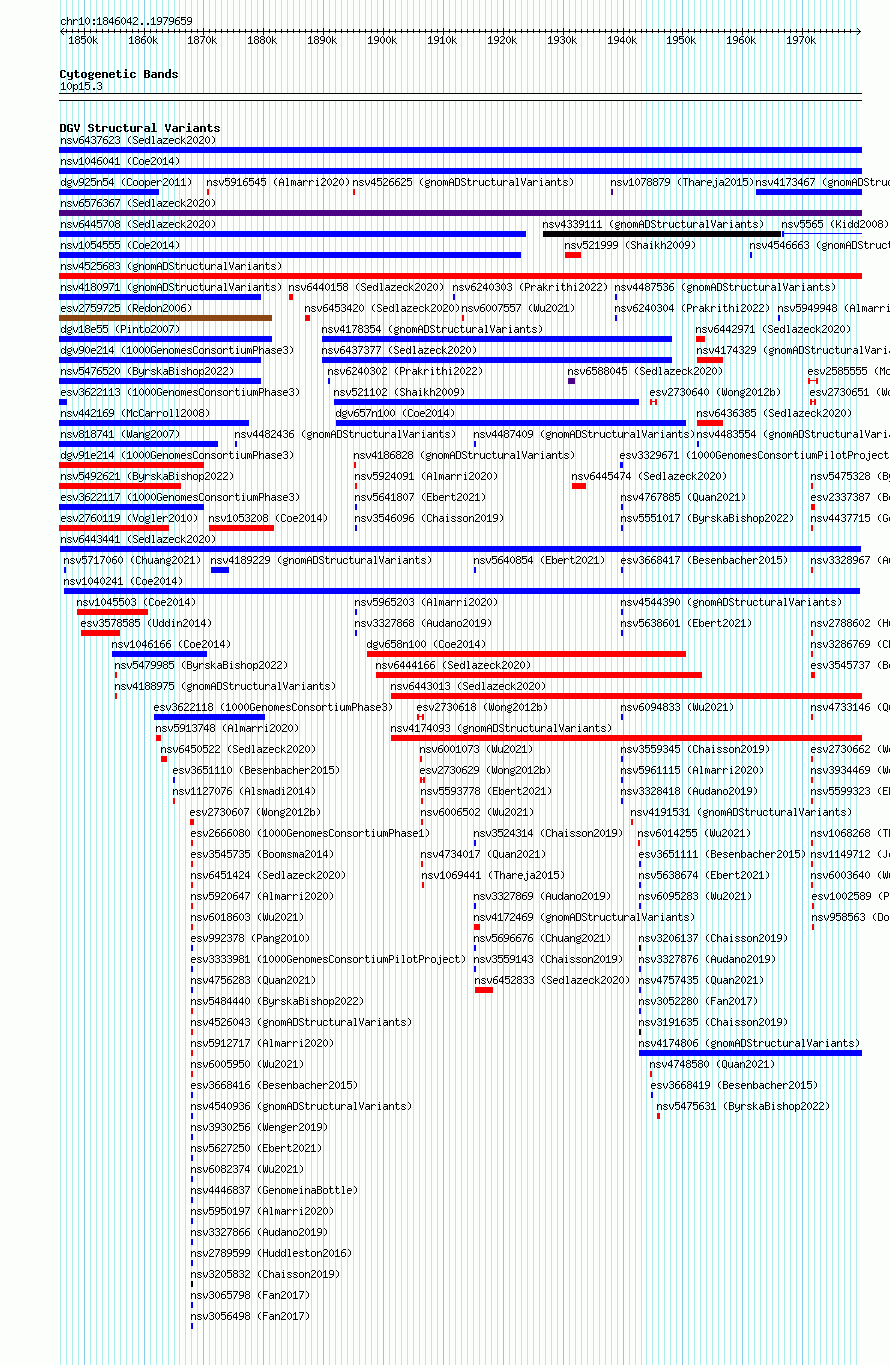Click the red bar under dgv91e214
Screen dimensions: 890x1365
132,465
